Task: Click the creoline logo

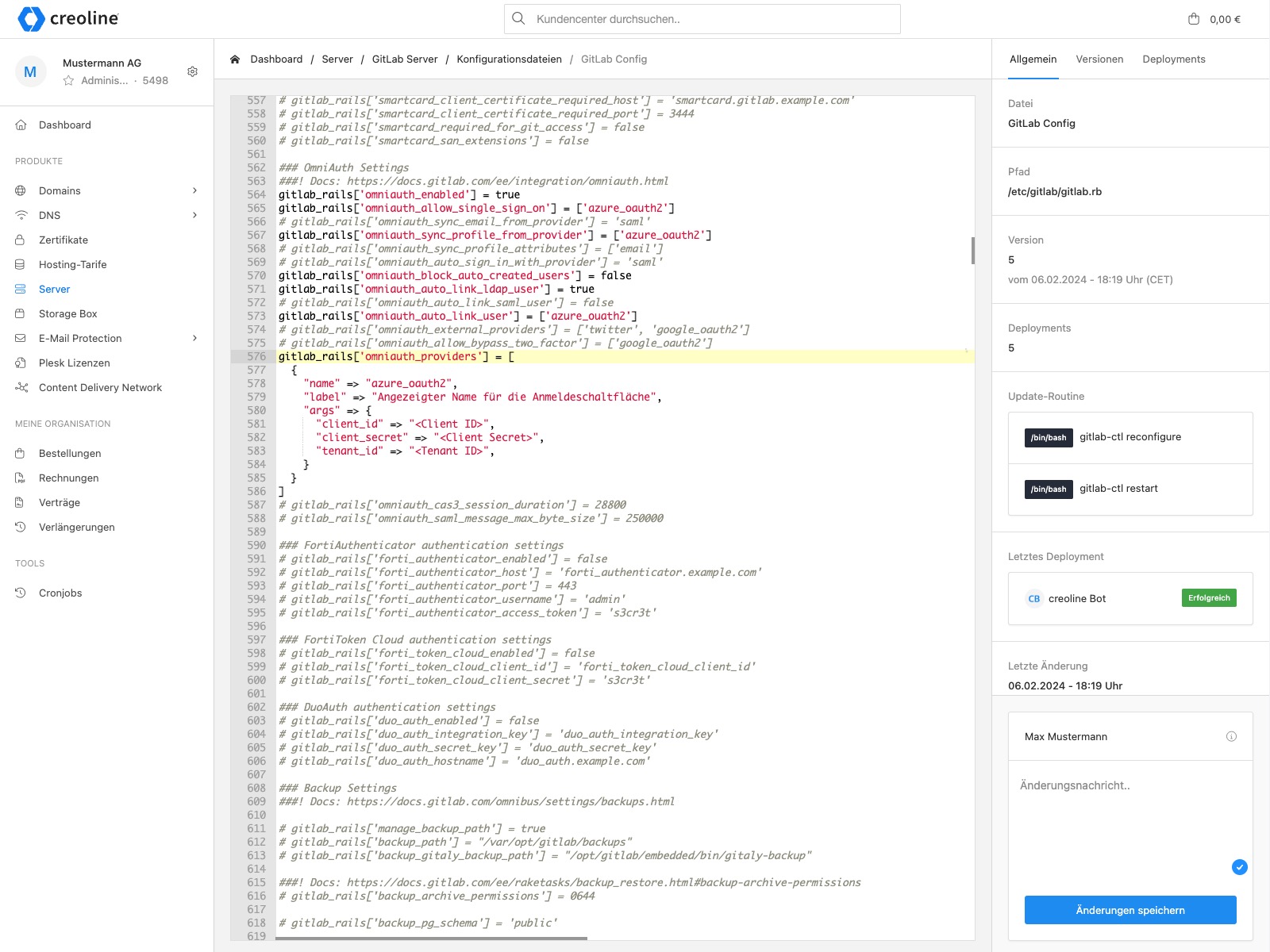Action: (x=68, y=19)
